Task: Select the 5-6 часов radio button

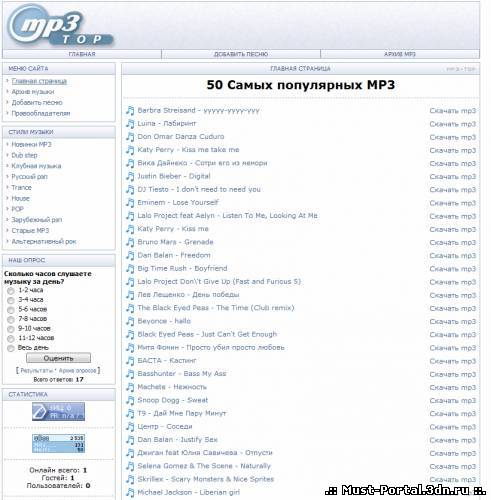Action: [x=11, y=310]
